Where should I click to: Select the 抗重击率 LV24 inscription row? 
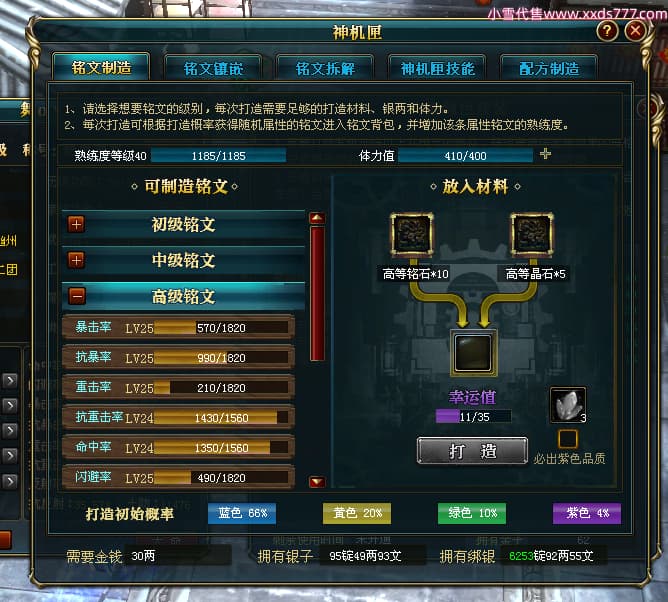click(x=179, y=417)
